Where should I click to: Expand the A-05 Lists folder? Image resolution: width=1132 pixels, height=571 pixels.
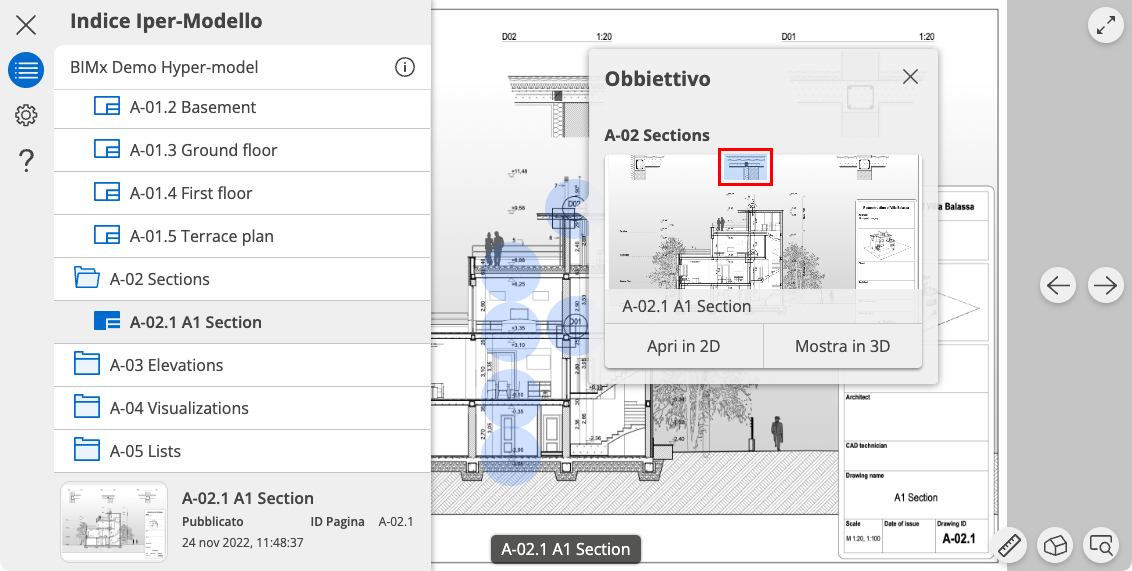click(145, 451)
